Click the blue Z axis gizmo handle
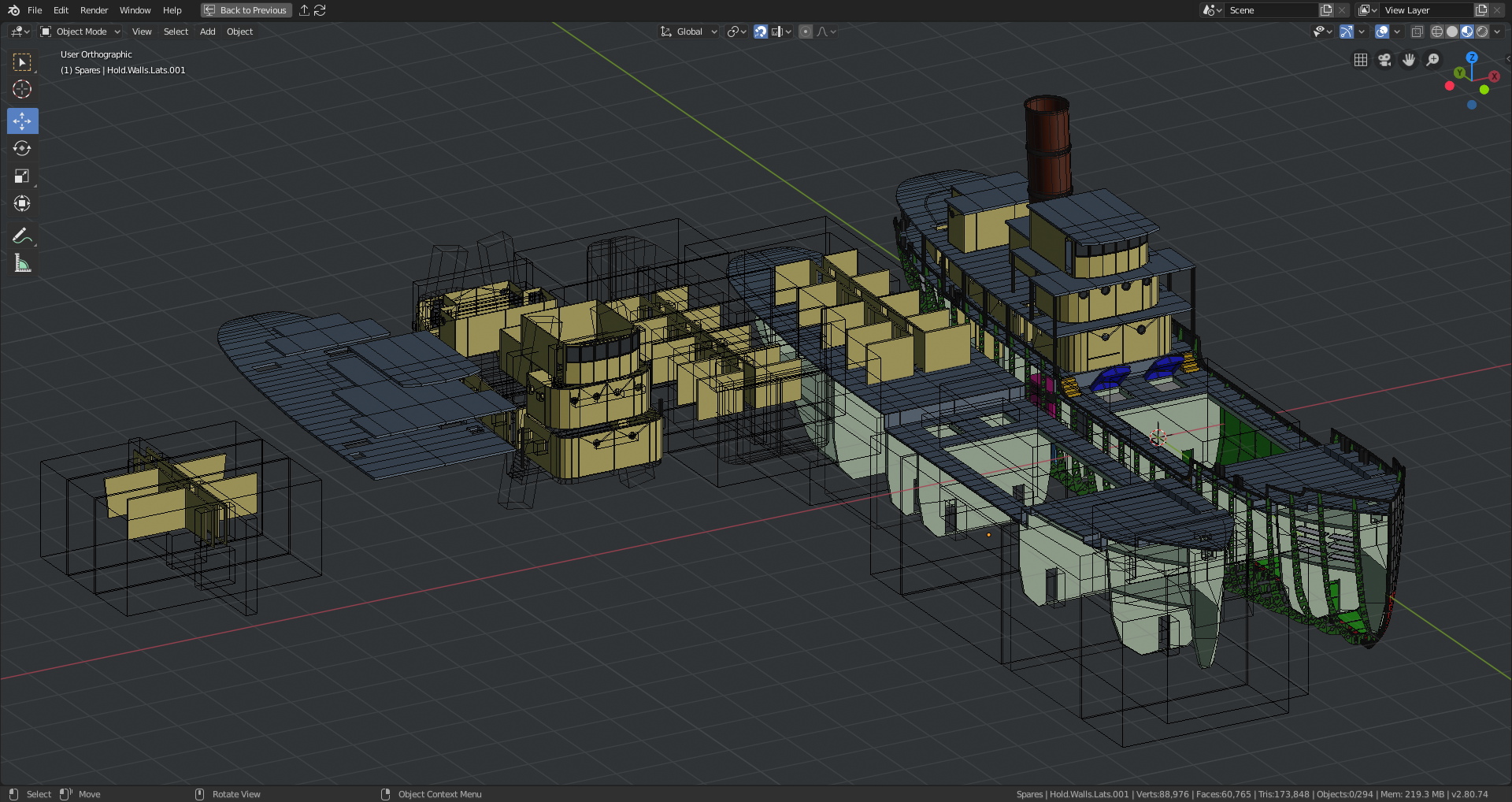Screen dimensions: 1512x802 [1472, 58]
